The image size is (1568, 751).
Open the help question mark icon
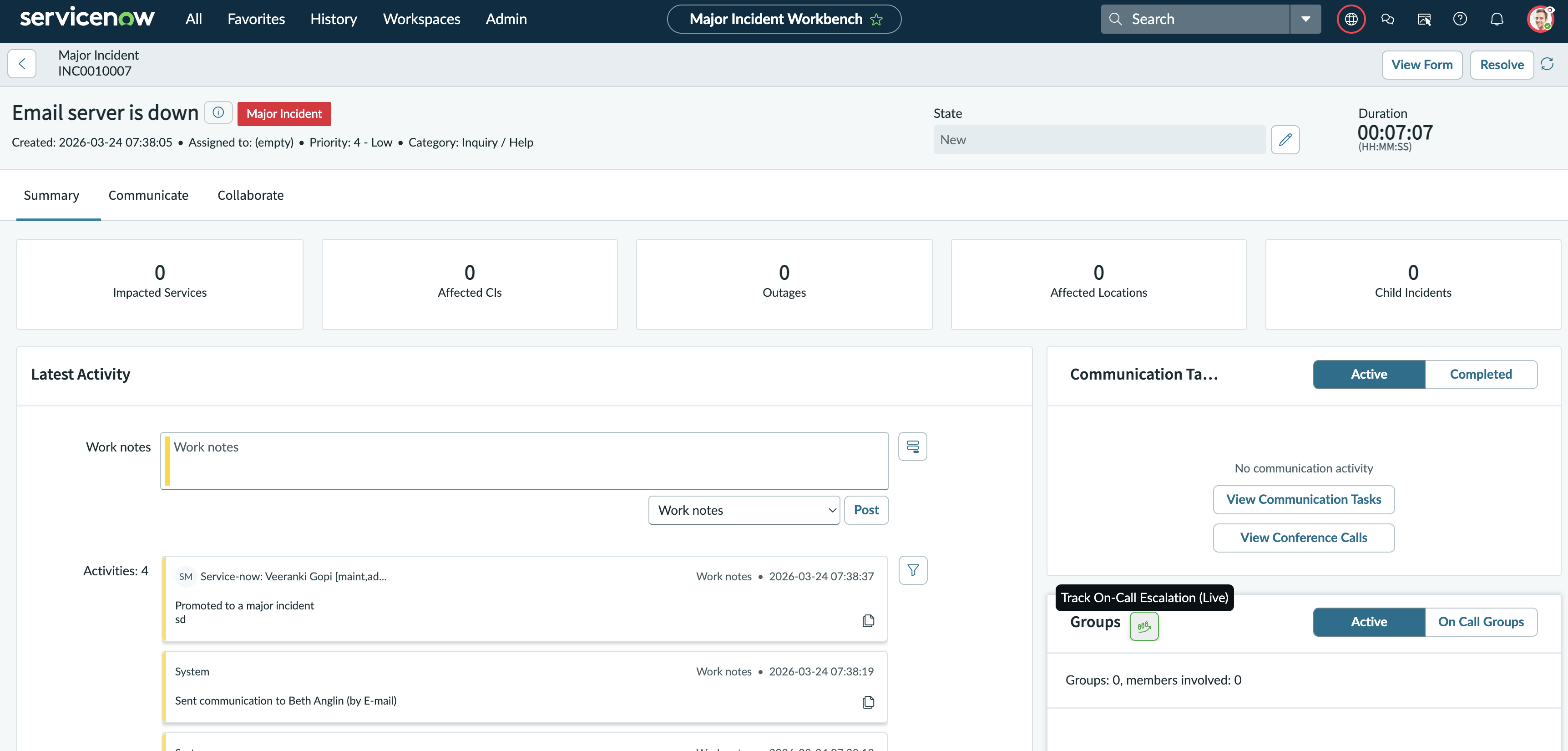click(1460, 19)
